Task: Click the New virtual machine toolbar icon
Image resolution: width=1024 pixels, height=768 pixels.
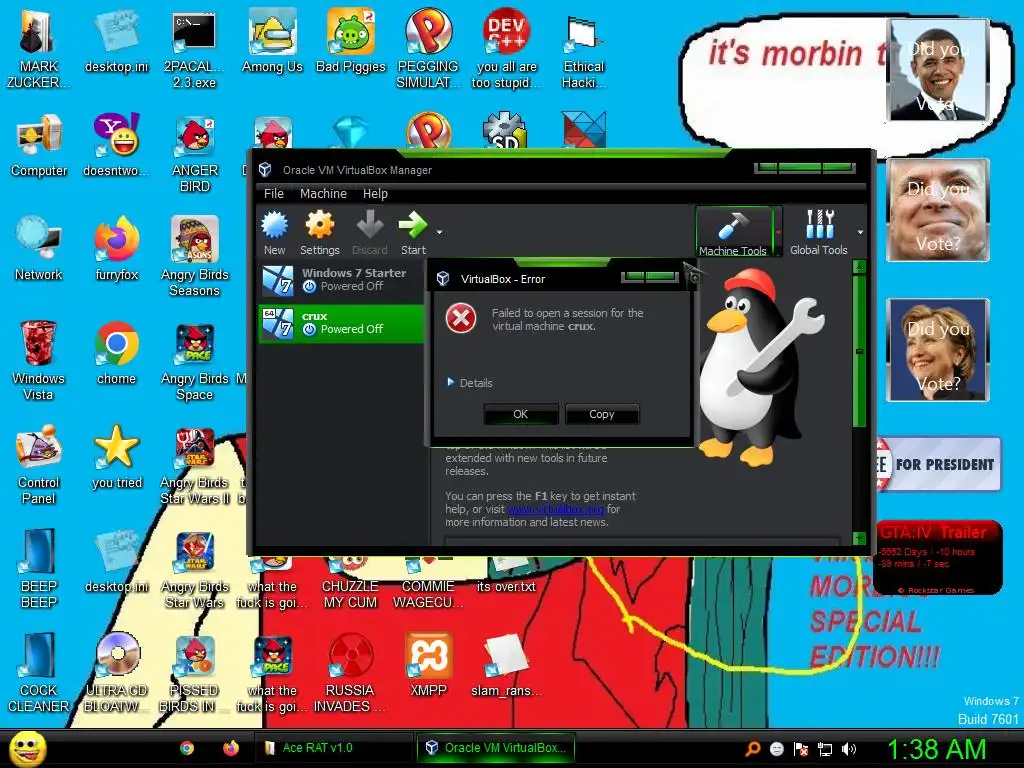Action: (274, 232)
